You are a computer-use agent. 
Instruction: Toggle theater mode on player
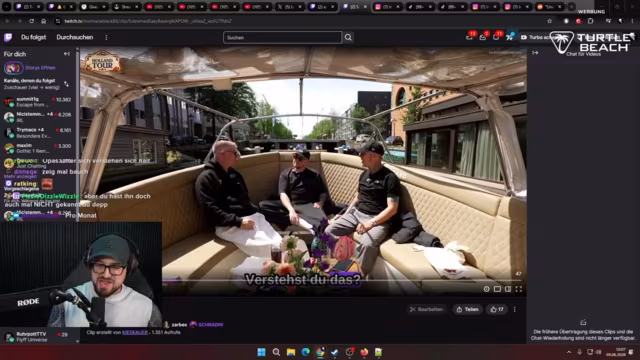click(x=508, y=289)
